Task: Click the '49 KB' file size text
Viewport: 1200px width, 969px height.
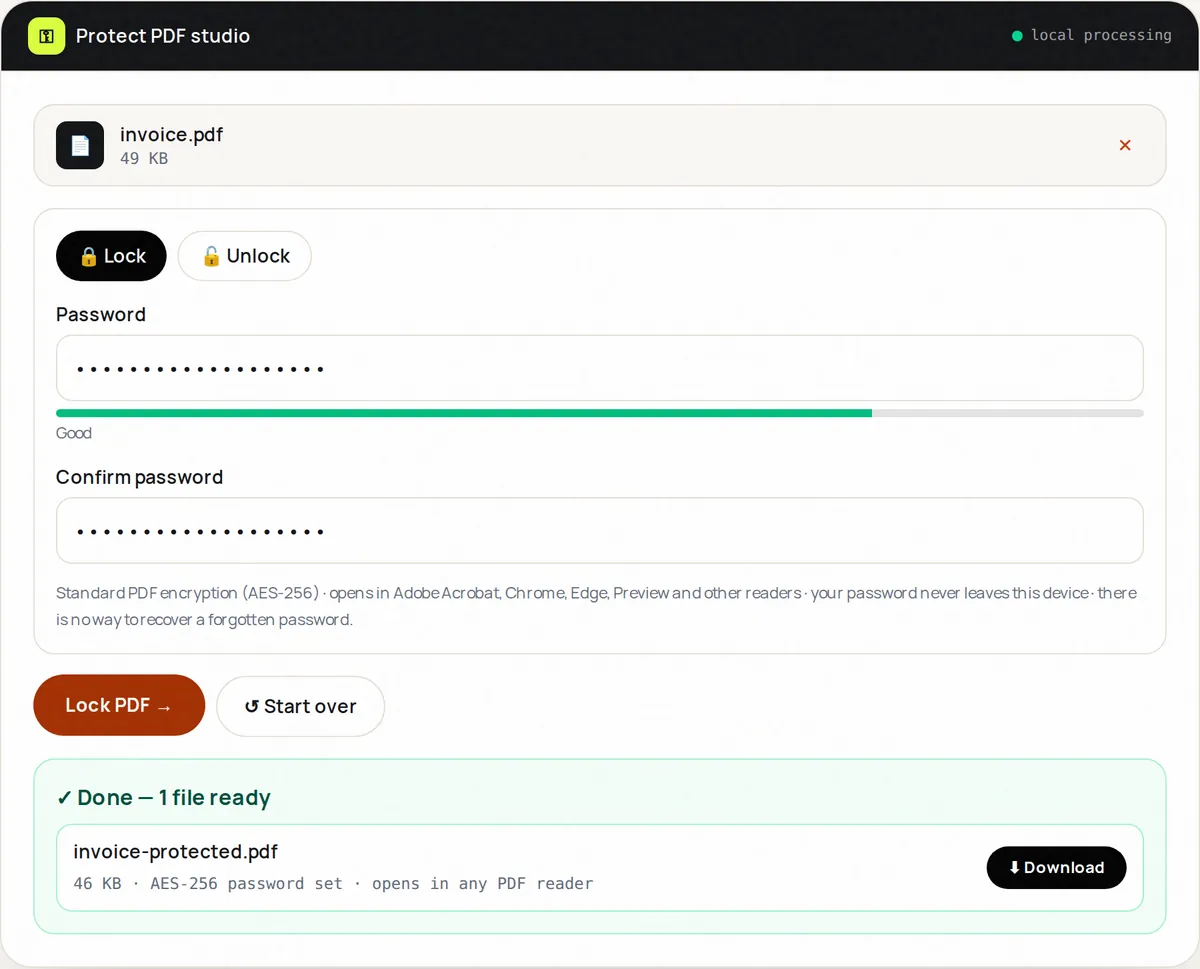Action: [144, 158]
